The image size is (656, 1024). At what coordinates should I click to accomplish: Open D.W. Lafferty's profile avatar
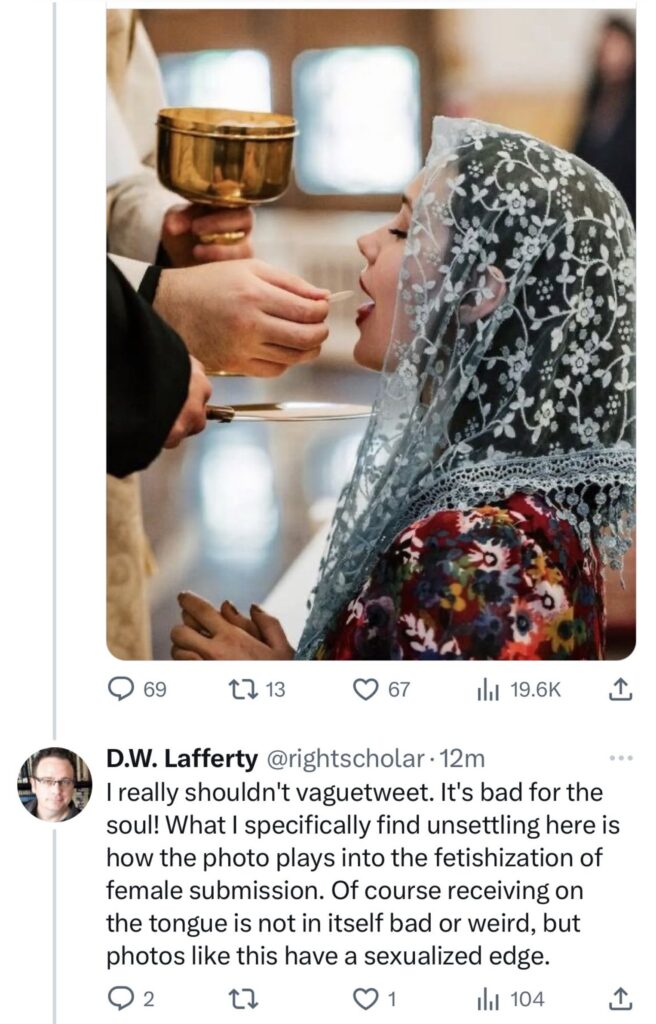click(55, 783)
